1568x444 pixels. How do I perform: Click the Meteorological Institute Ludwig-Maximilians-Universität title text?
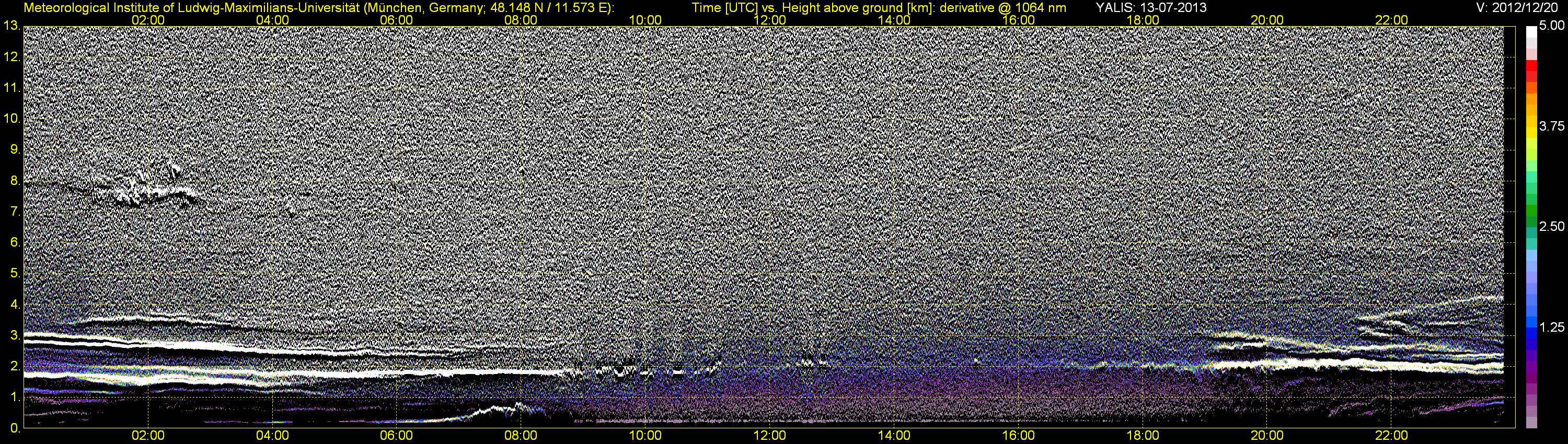pyautogui.click(x=318, y=8)
